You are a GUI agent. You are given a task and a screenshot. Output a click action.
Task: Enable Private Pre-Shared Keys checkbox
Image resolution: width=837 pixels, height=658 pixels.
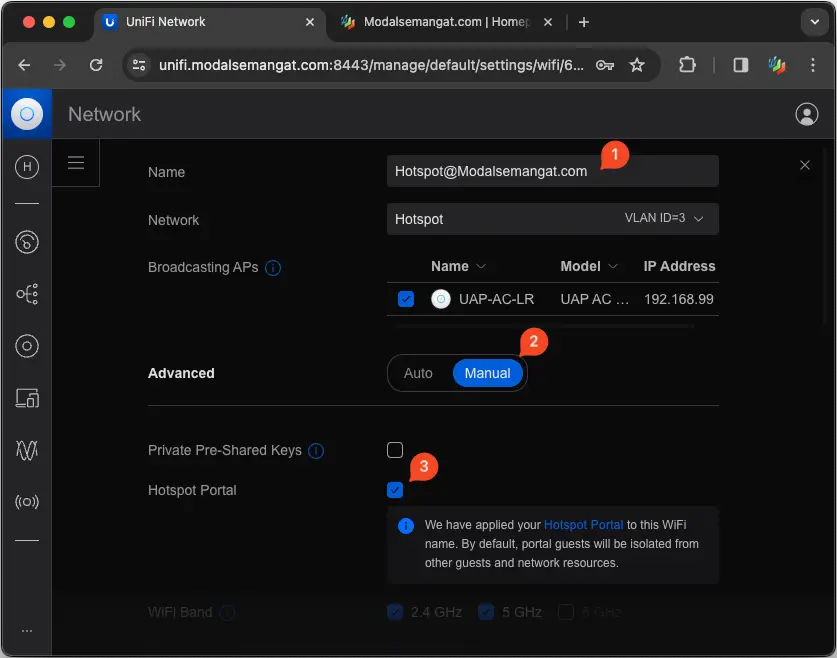[395, 450]
